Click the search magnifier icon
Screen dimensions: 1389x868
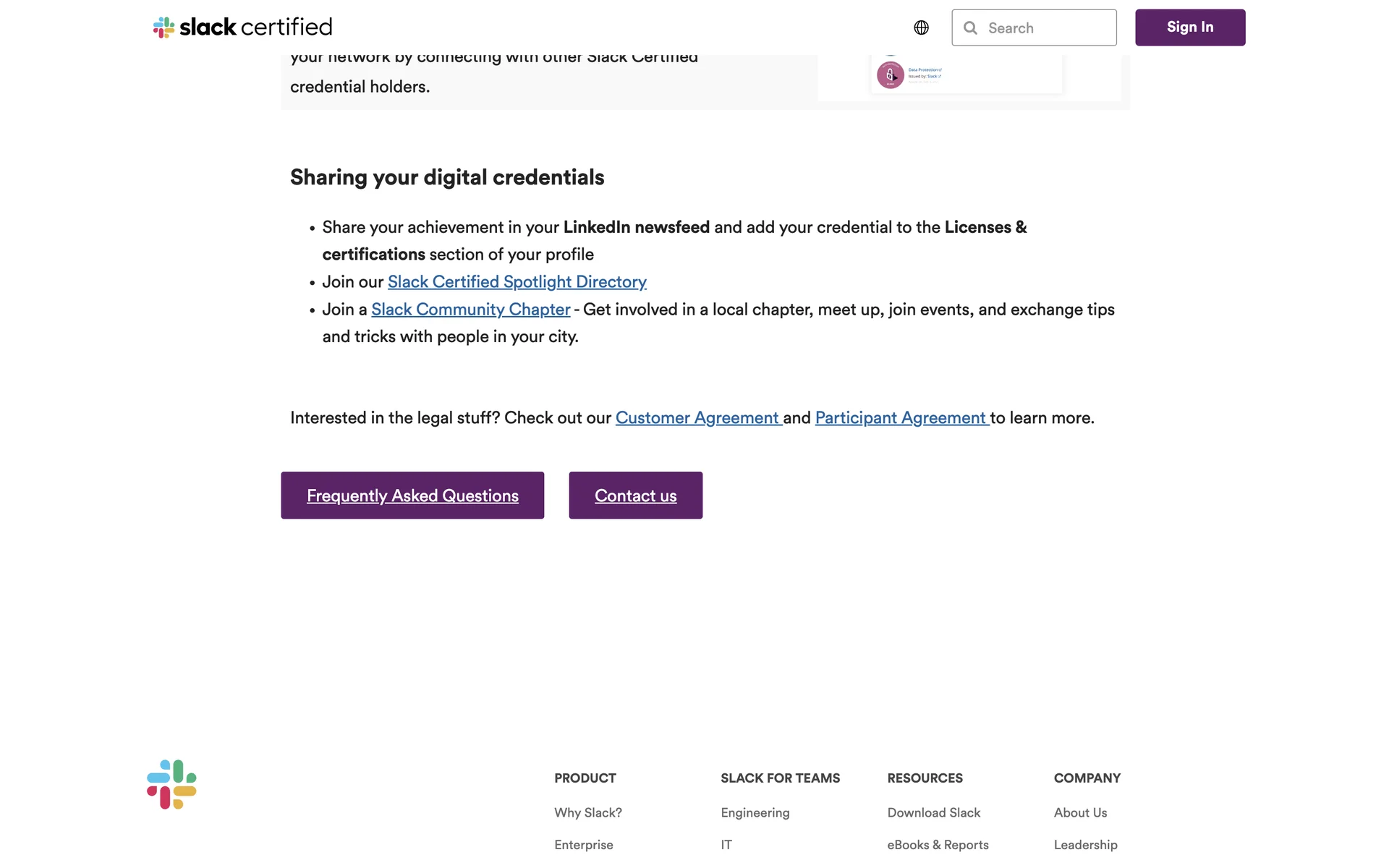970,28
